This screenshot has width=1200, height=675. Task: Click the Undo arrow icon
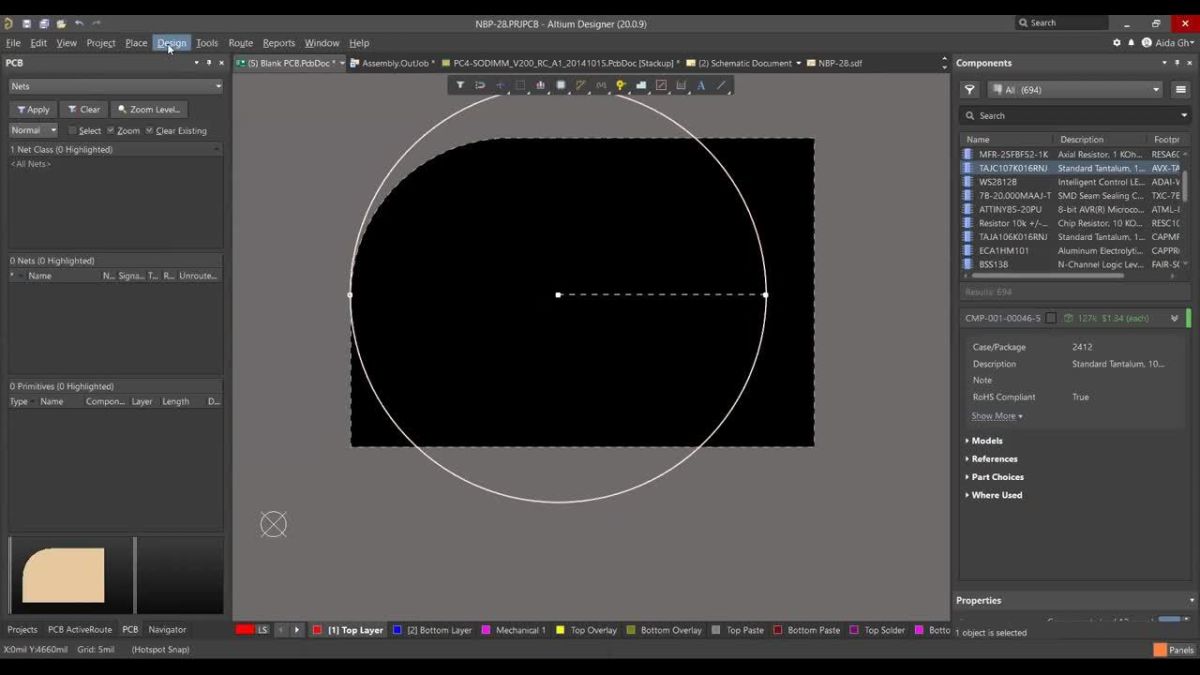[79, 23]
